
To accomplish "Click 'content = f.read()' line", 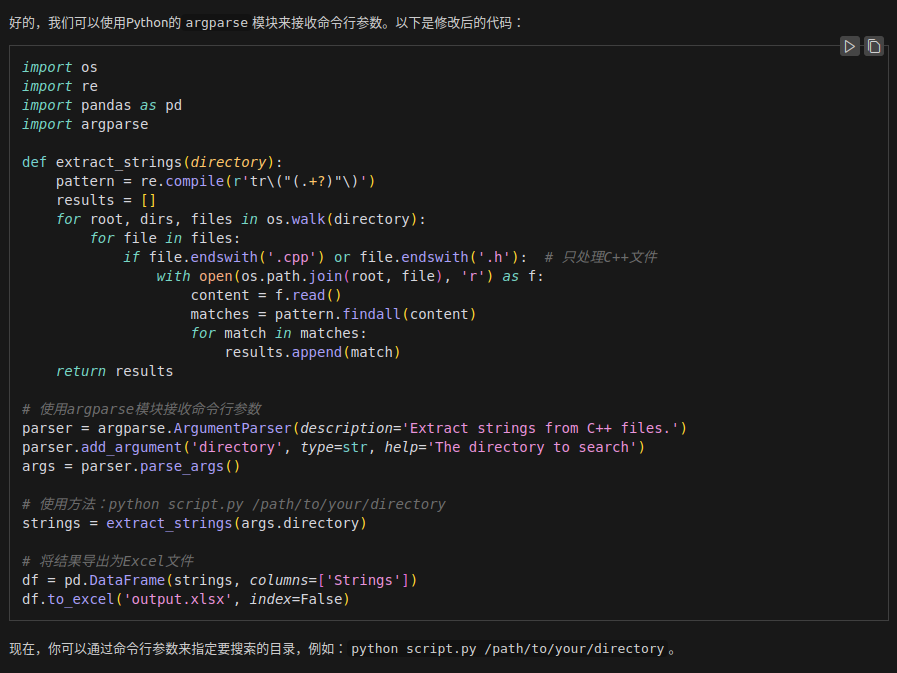I will click(x=266, y=295).
